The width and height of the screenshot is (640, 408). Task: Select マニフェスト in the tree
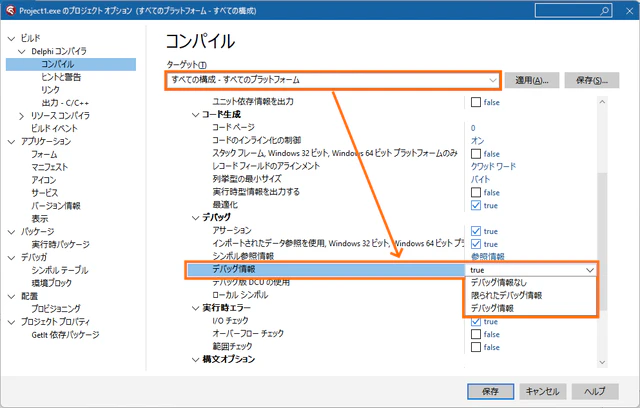coord(50,167)
